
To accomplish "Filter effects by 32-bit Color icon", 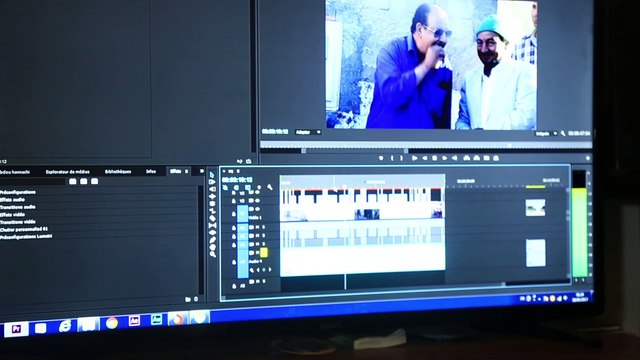I will (x=84, y=181).
